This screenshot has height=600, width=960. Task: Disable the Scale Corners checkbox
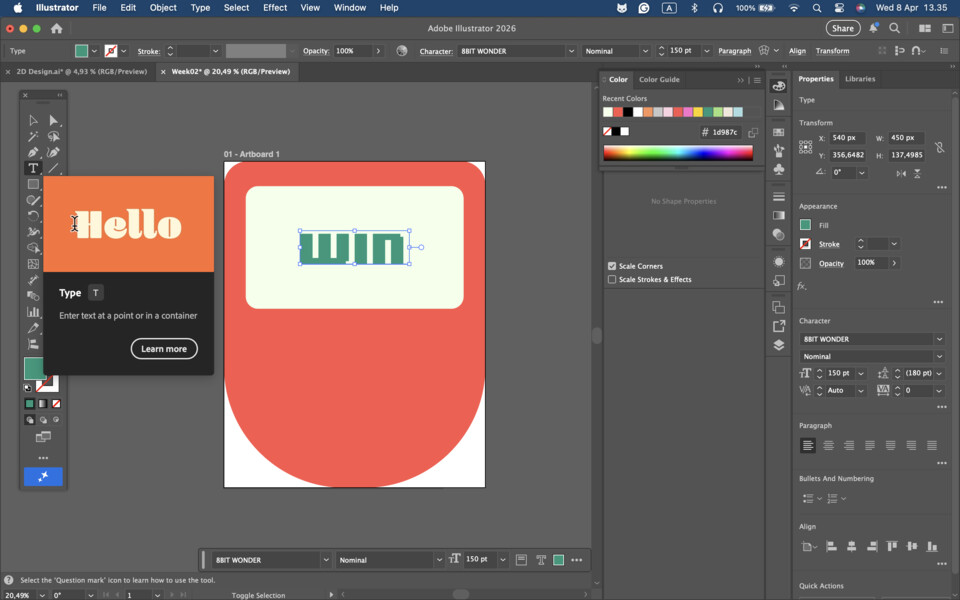coord(612,266)
